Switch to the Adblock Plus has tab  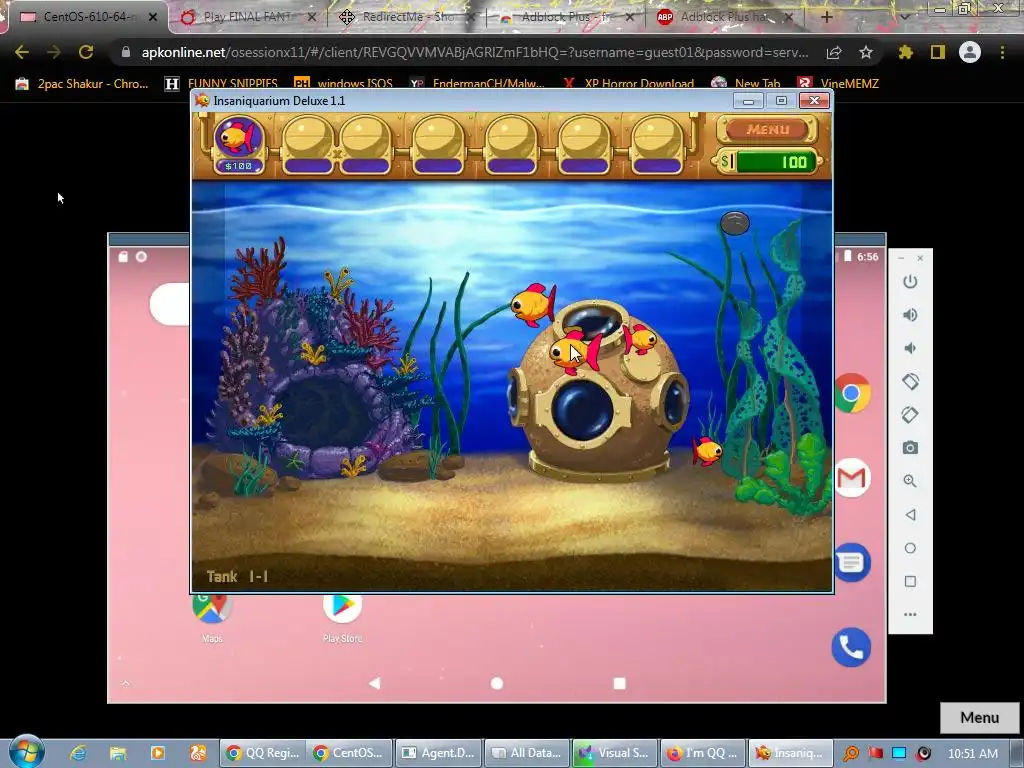tap(725, 17)
